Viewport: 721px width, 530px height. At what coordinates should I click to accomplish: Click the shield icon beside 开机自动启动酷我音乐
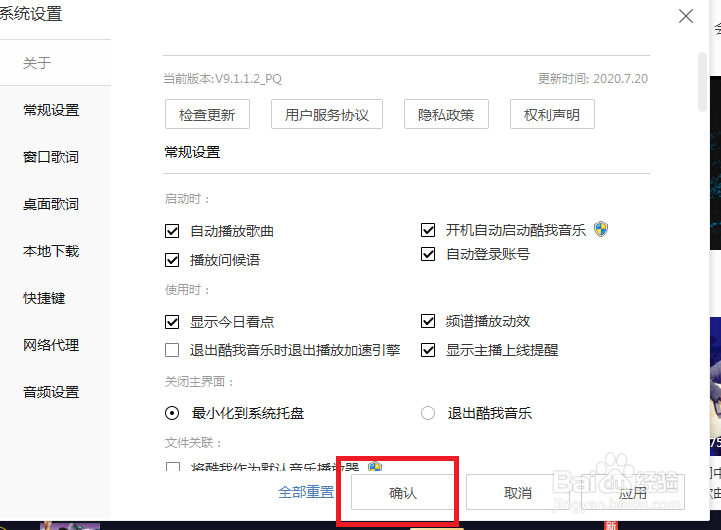click(x=601, y=229)
